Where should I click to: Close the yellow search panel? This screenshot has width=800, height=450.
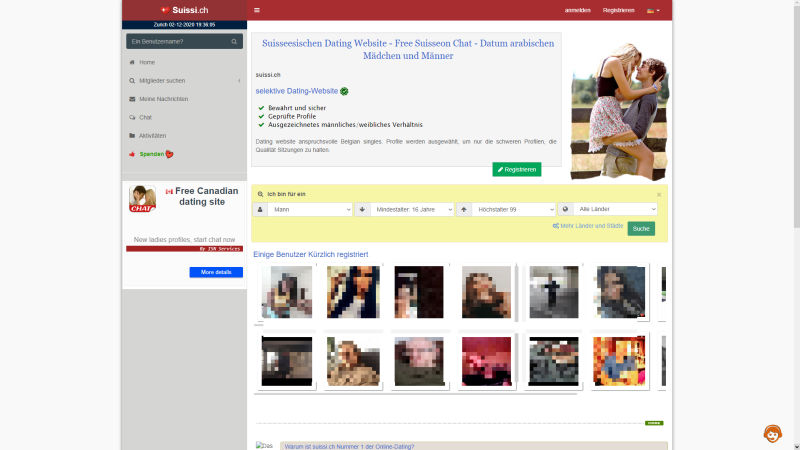[x=659, y=195]
